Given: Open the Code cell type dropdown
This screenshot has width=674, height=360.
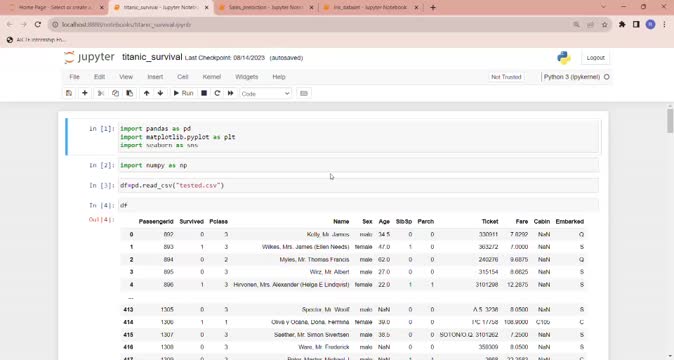Looking at the screenshot, I should point(265,94).
